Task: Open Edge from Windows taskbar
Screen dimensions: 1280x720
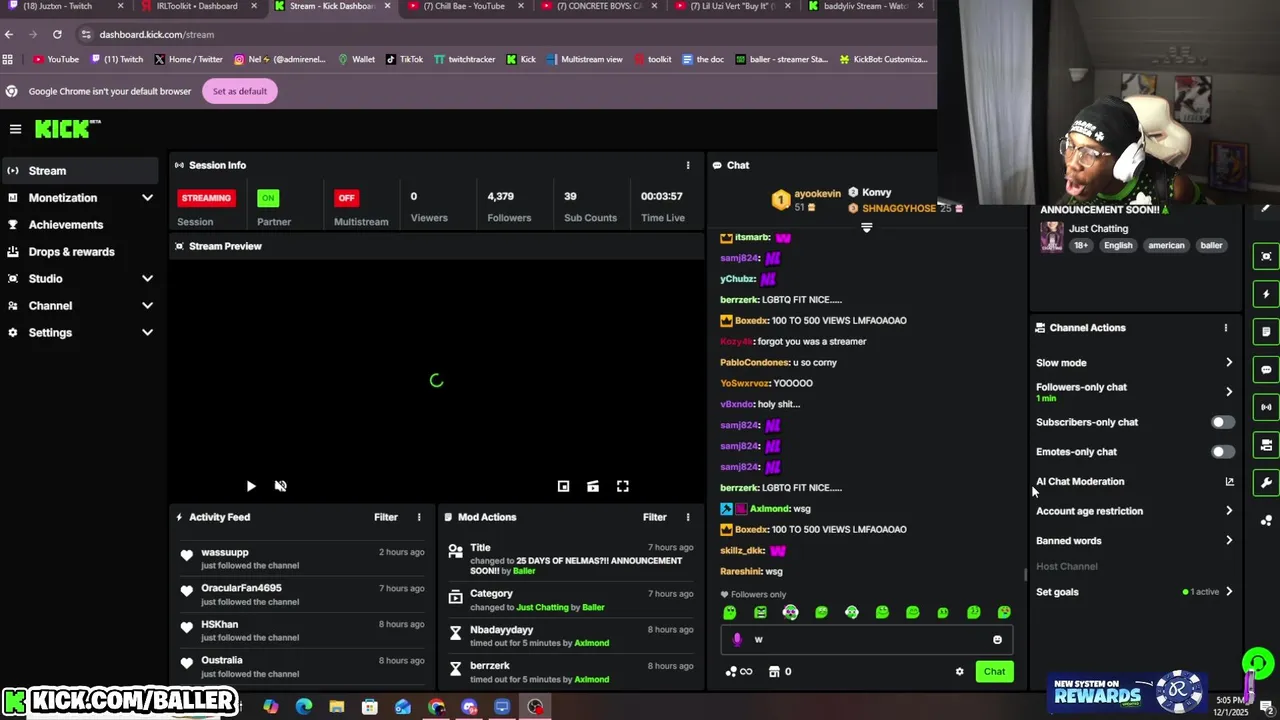Action: click(x=304, y=707)
